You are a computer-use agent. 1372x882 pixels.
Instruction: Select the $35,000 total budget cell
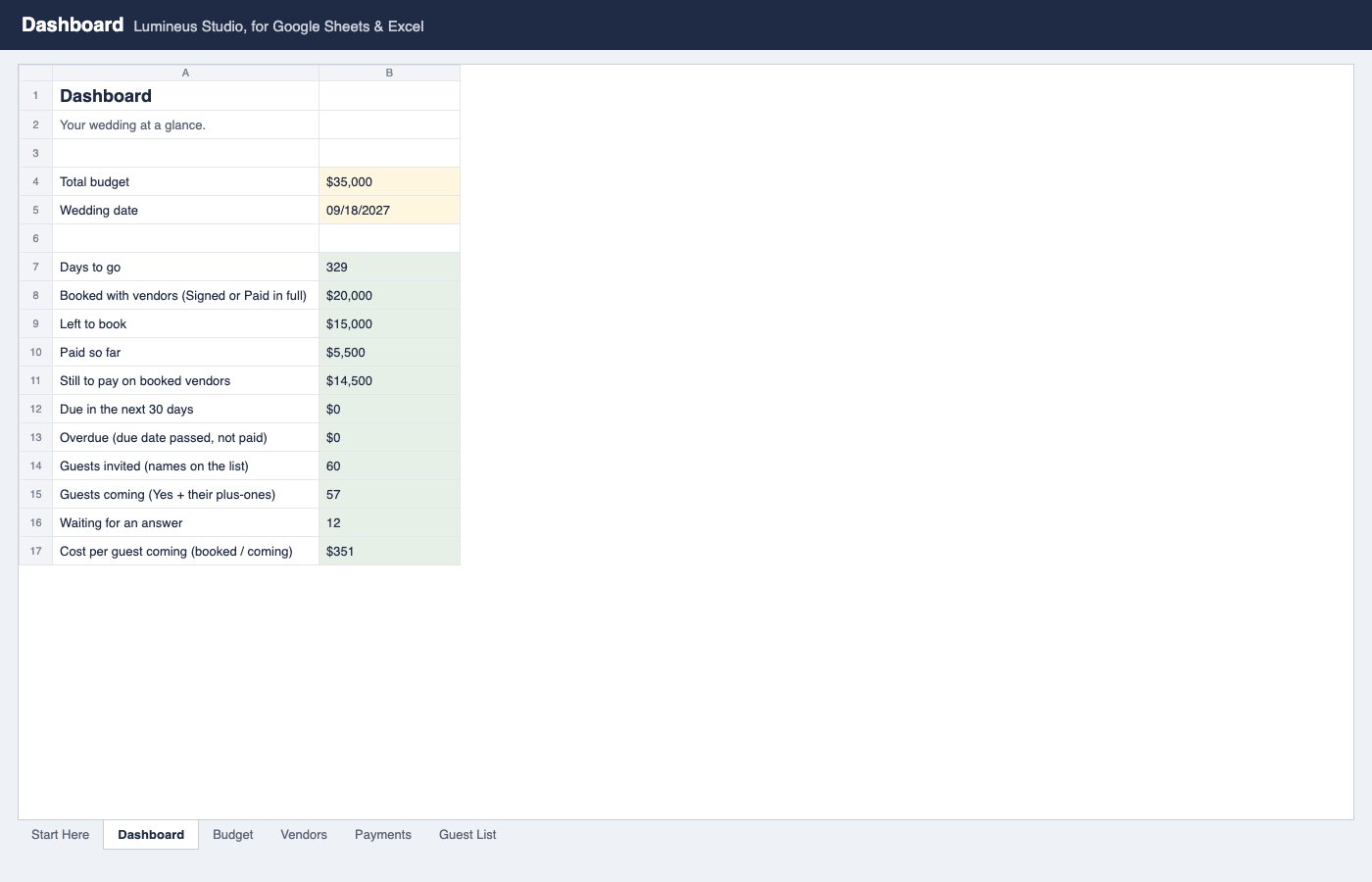(389, 181)
